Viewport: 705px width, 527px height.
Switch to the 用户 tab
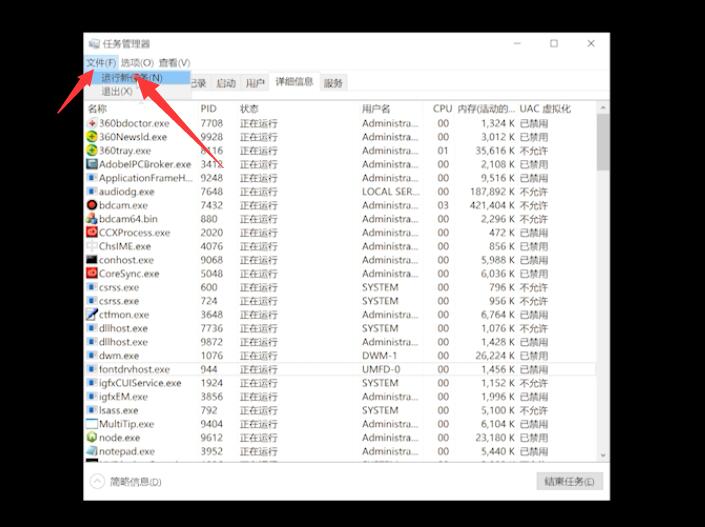coord(255,83)
